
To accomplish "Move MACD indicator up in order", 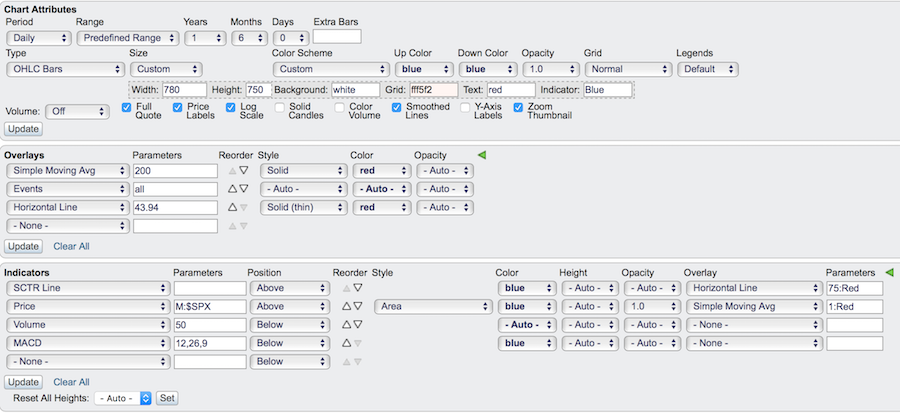I will (345, 343).
